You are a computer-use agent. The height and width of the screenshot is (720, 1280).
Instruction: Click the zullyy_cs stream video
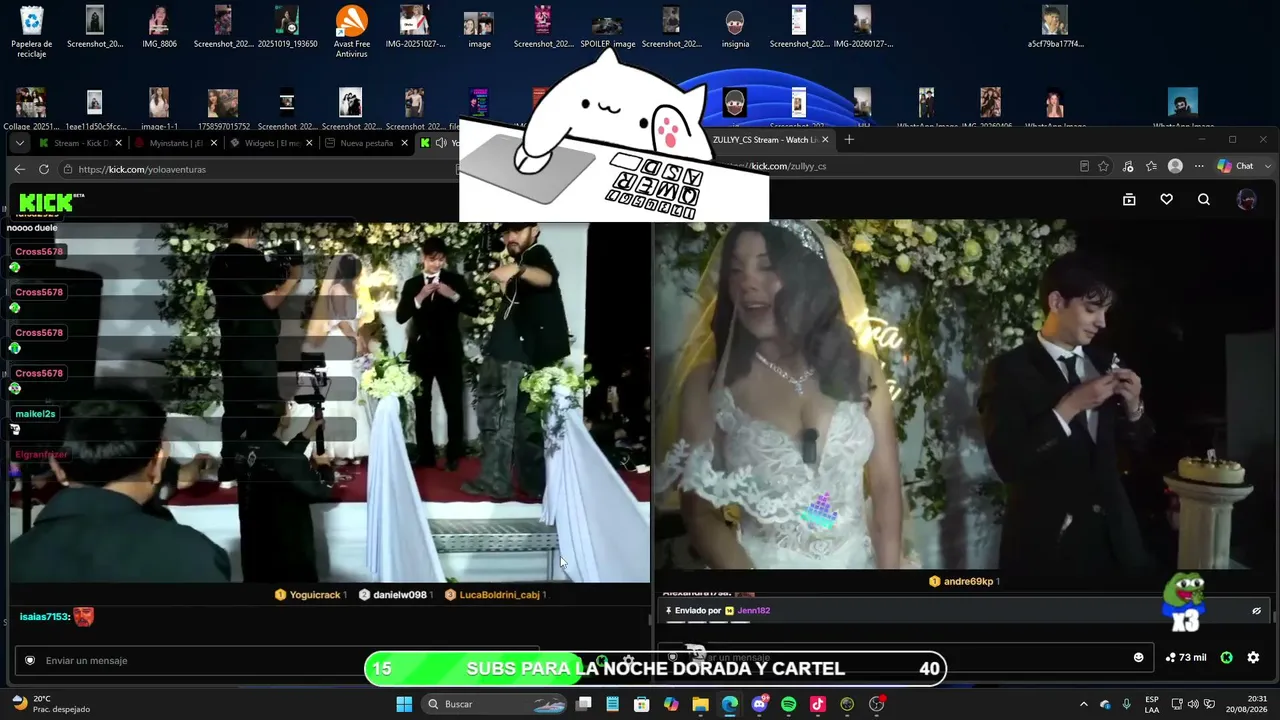(965, 394)
